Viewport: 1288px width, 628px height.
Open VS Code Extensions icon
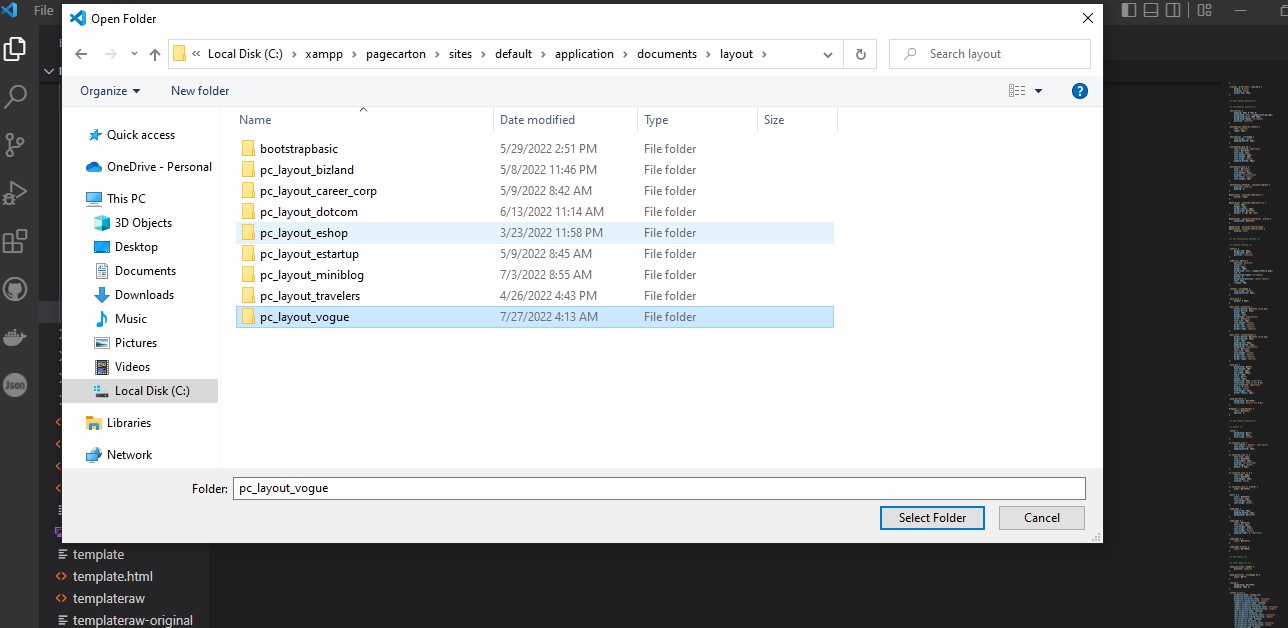[15, 241]
